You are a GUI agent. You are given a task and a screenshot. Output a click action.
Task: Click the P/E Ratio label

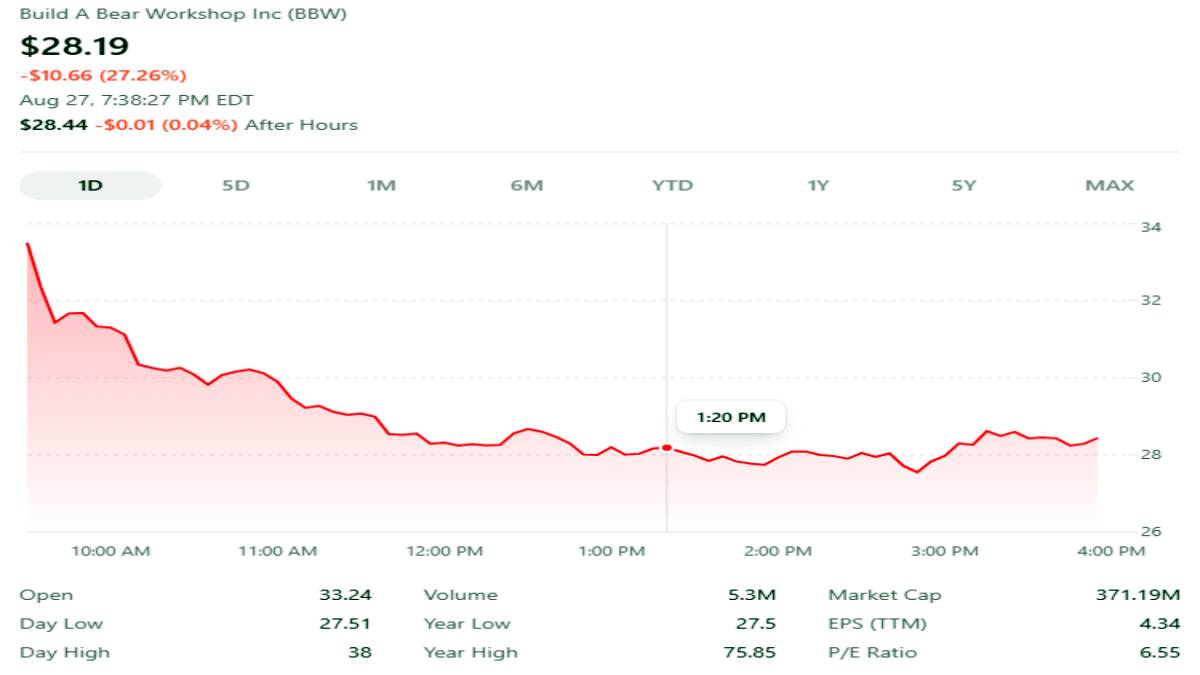pos(872,653)
